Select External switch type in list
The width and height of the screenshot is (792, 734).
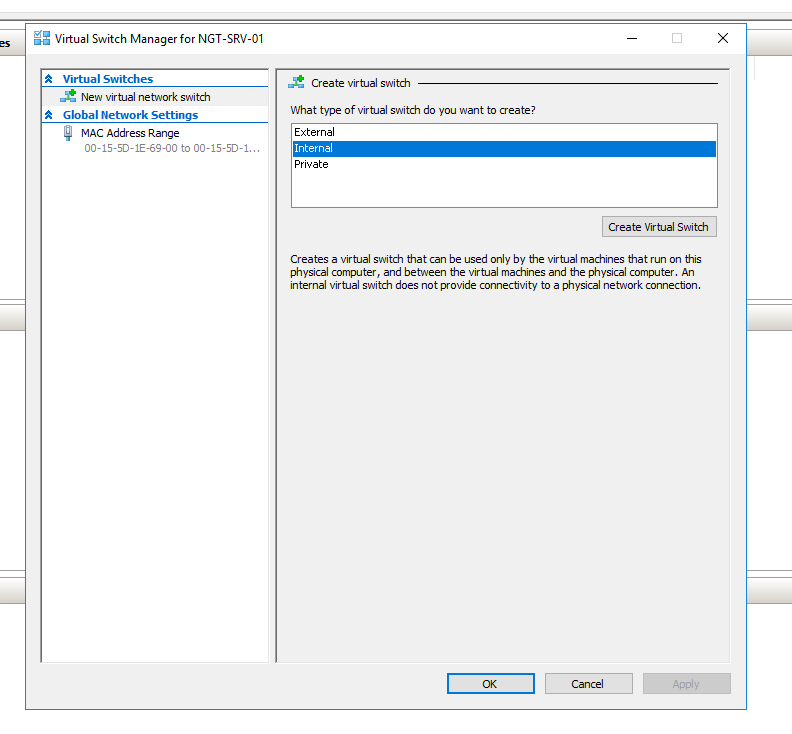[x=314, y=132]
